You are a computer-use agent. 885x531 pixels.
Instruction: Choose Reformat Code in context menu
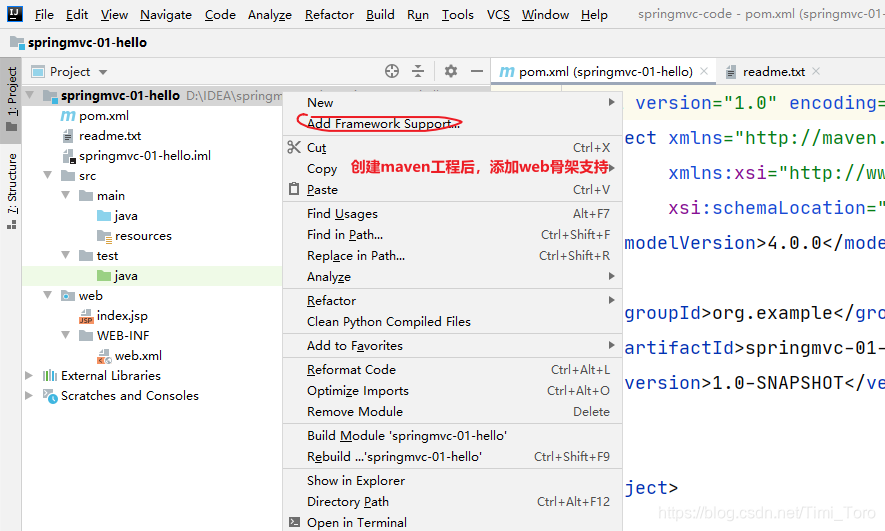click(x=452, y=370)
